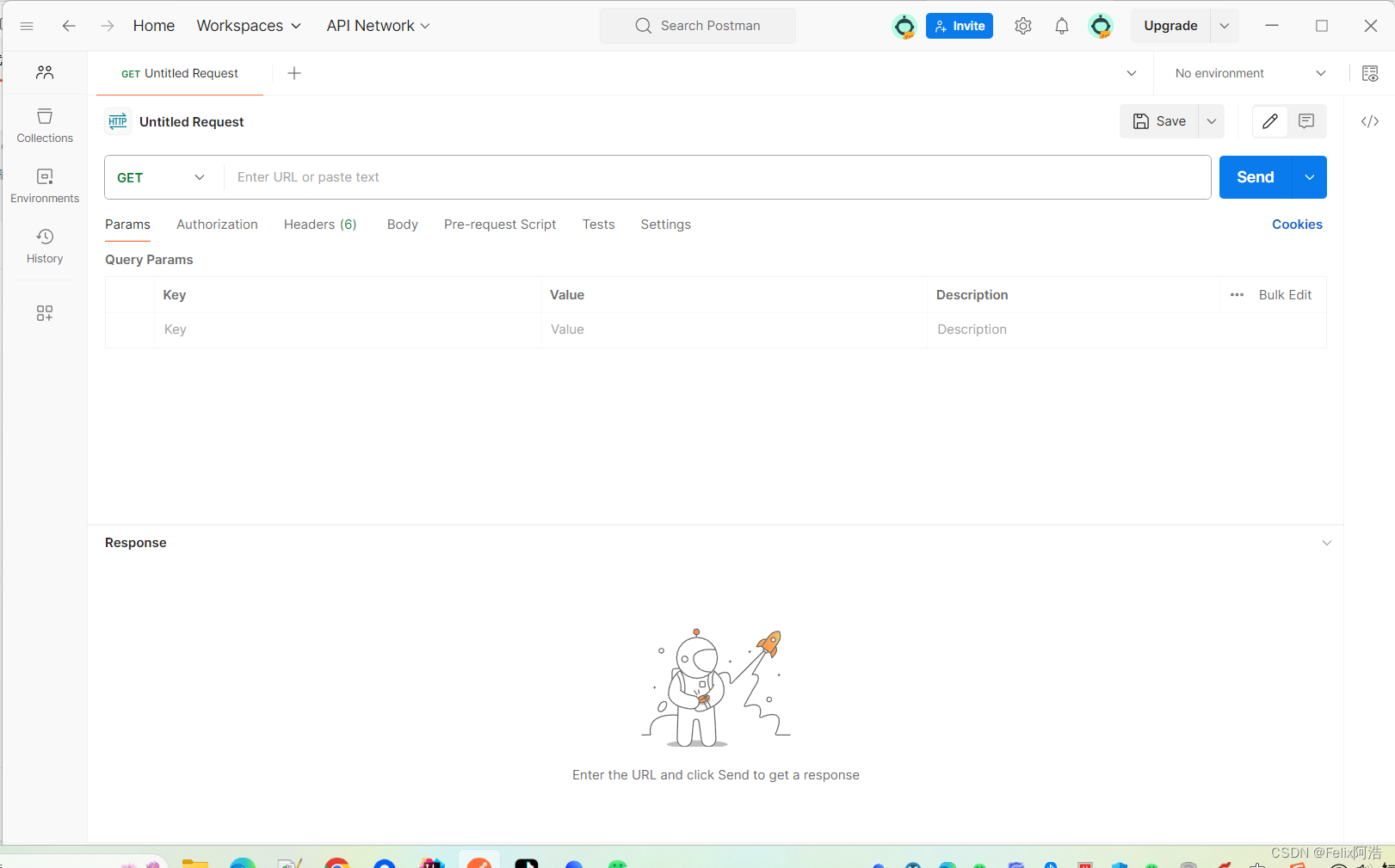Click the request URL field

[x=717, y=177]
